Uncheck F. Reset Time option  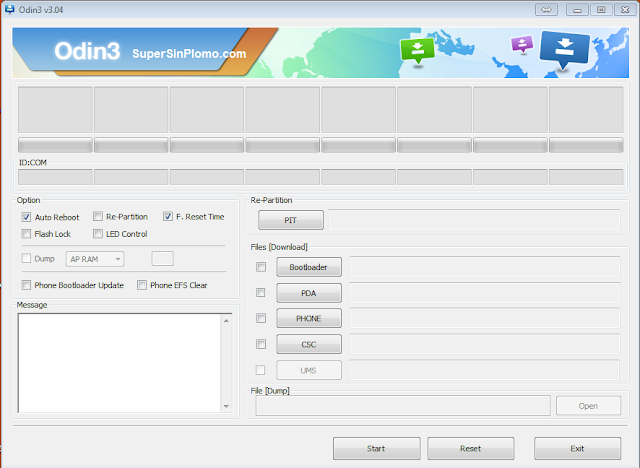168,216
